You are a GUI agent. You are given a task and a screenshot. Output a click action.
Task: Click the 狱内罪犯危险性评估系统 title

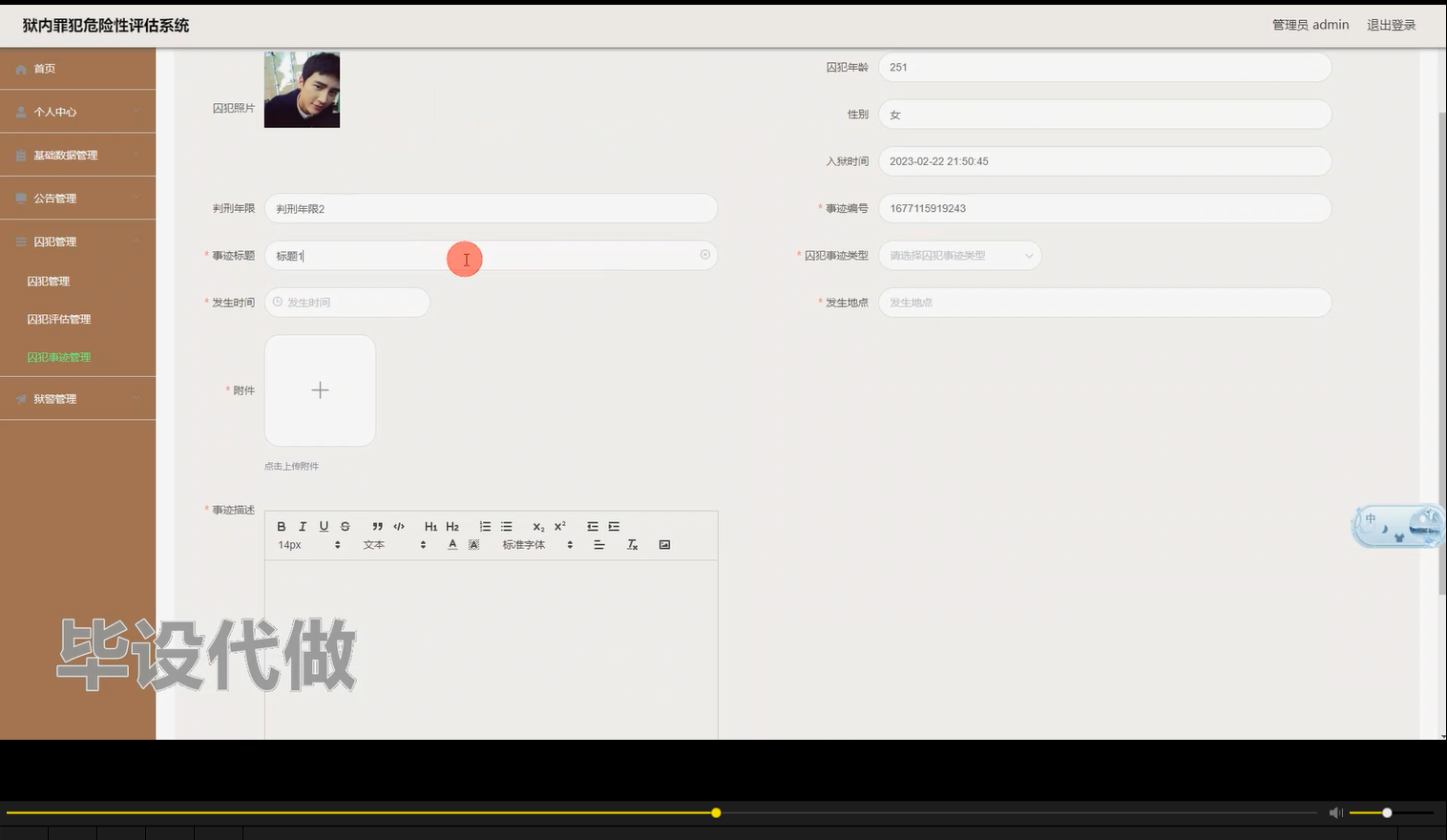[x=106, y=26]
